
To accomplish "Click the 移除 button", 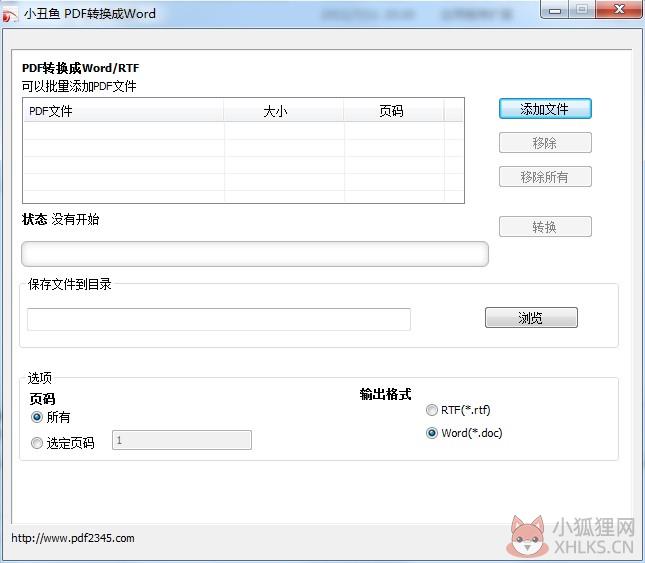I will (545, 143).
